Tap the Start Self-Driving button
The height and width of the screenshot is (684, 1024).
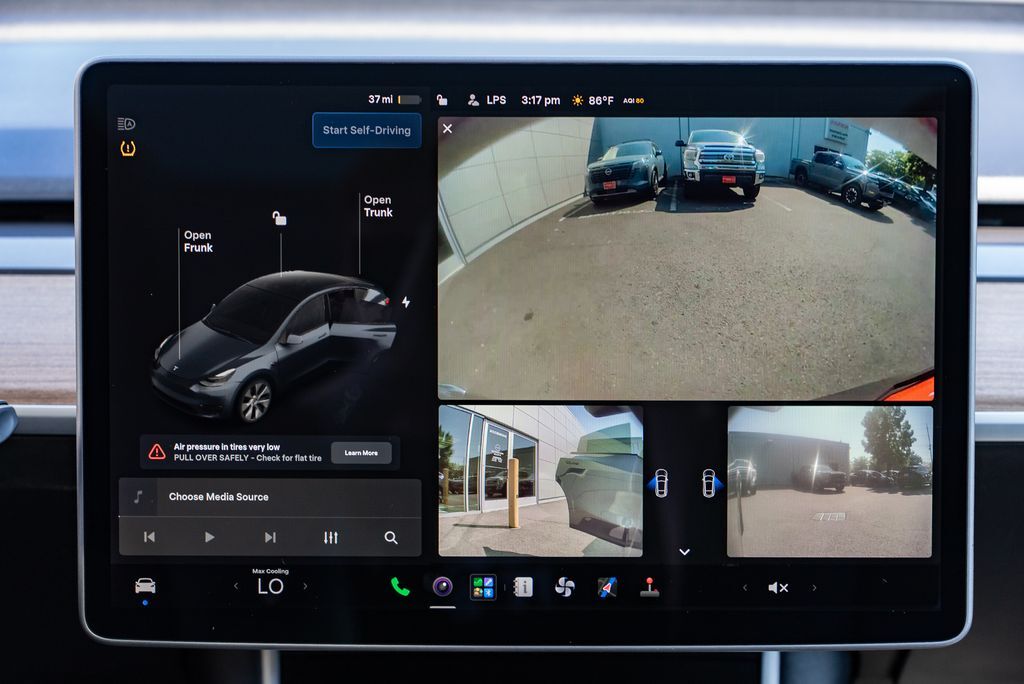[x=366, y=130]
